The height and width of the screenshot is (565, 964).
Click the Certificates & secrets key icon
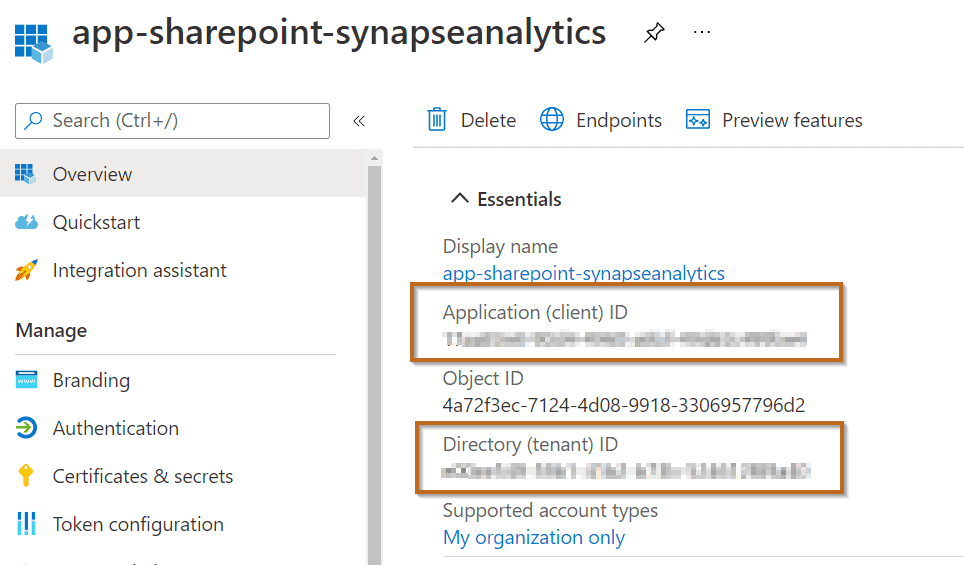tap(26, 476)
